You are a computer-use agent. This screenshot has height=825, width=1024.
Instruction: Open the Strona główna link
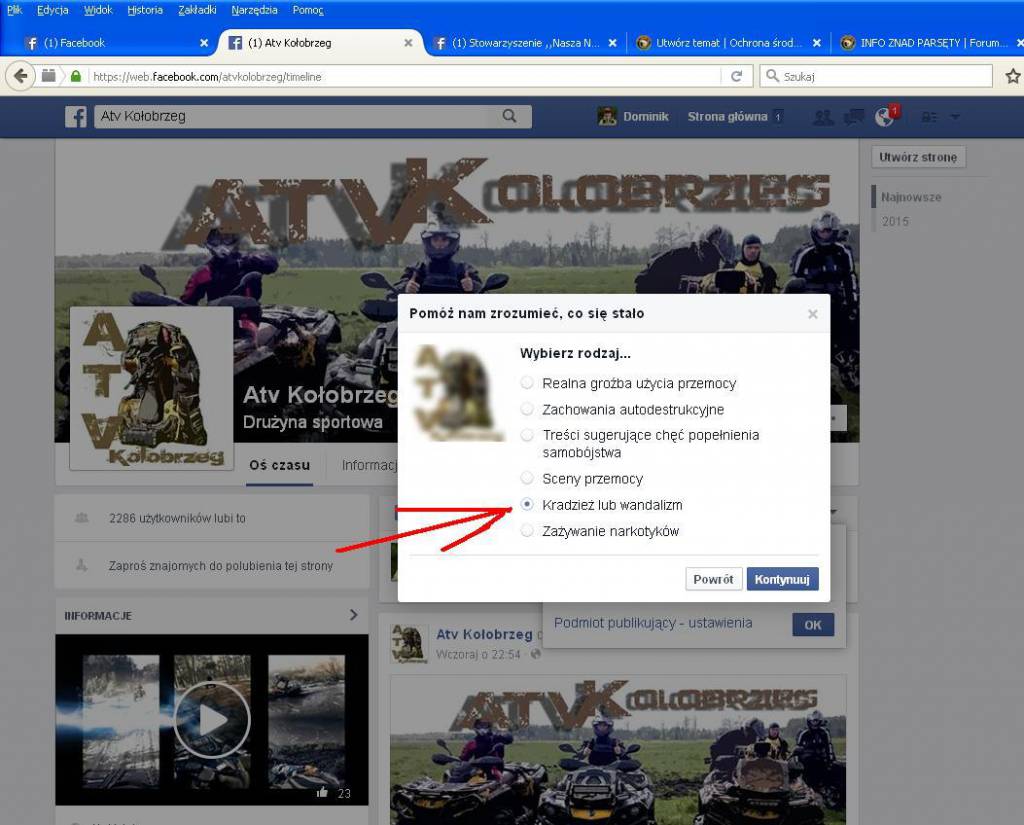[727, 117]
